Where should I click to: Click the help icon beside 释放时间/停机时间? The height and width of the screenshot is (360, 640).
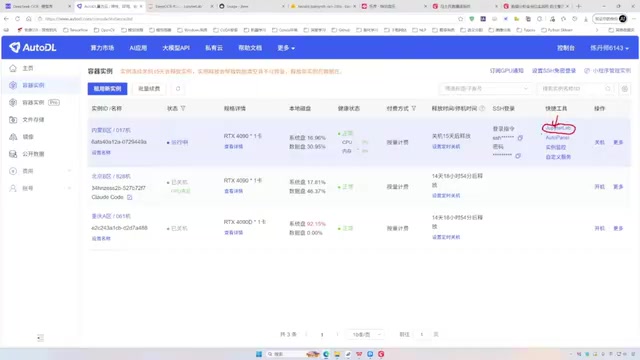482,108
